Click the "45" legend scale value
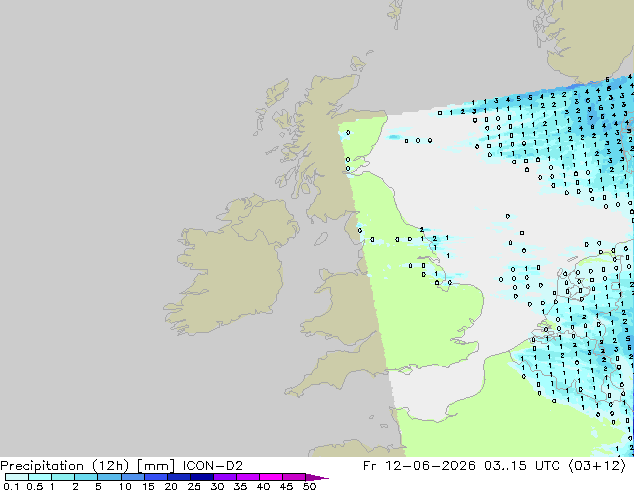 pos(286,486)
